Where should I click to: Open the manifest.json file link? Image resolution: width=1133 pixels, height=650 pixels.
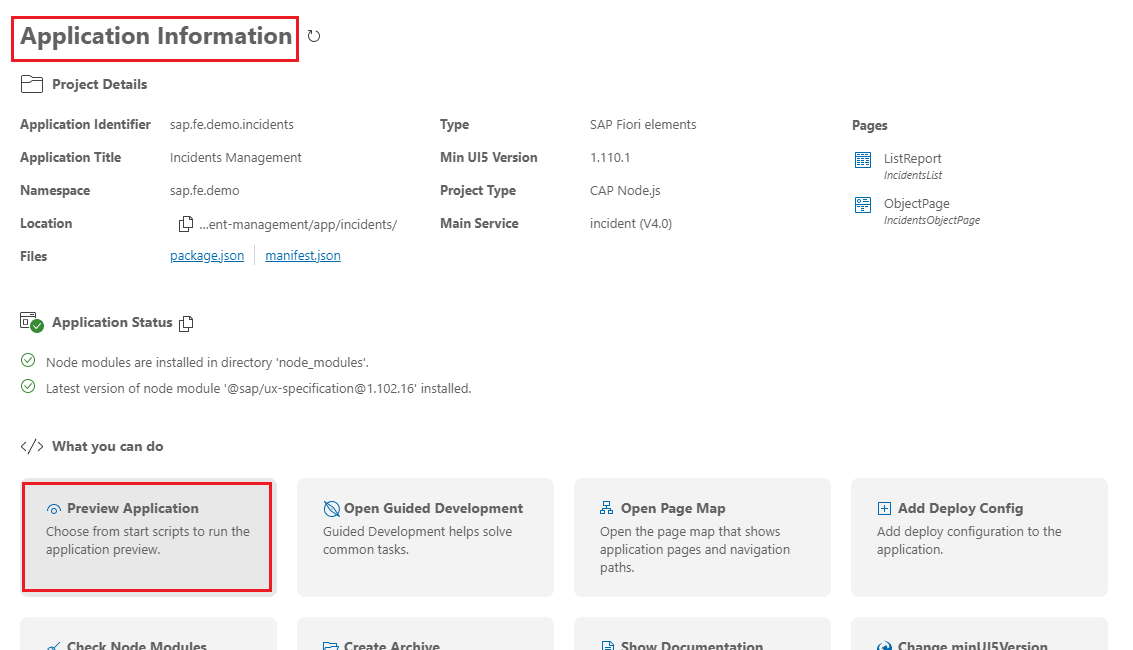pos(303,256)
